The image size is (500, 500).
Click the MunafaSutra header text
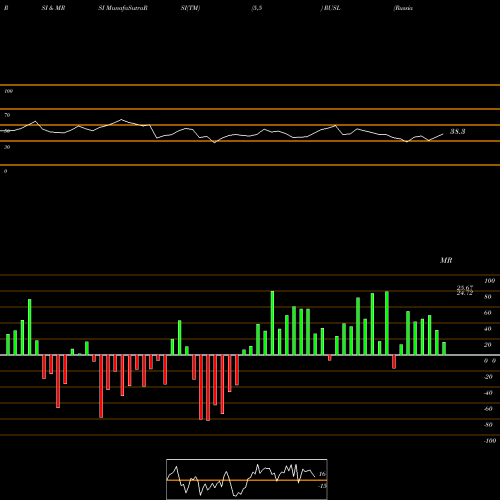click(x=123, y=8)
